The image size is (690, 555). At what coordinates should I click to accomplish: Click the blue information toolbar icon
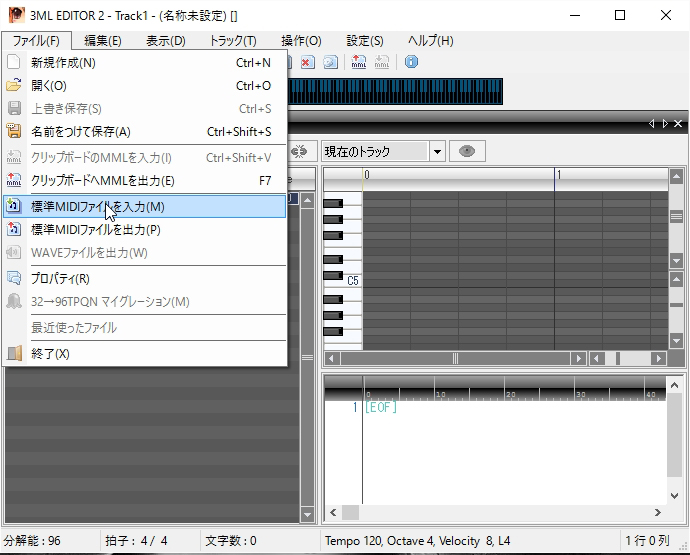click(411, 62)
